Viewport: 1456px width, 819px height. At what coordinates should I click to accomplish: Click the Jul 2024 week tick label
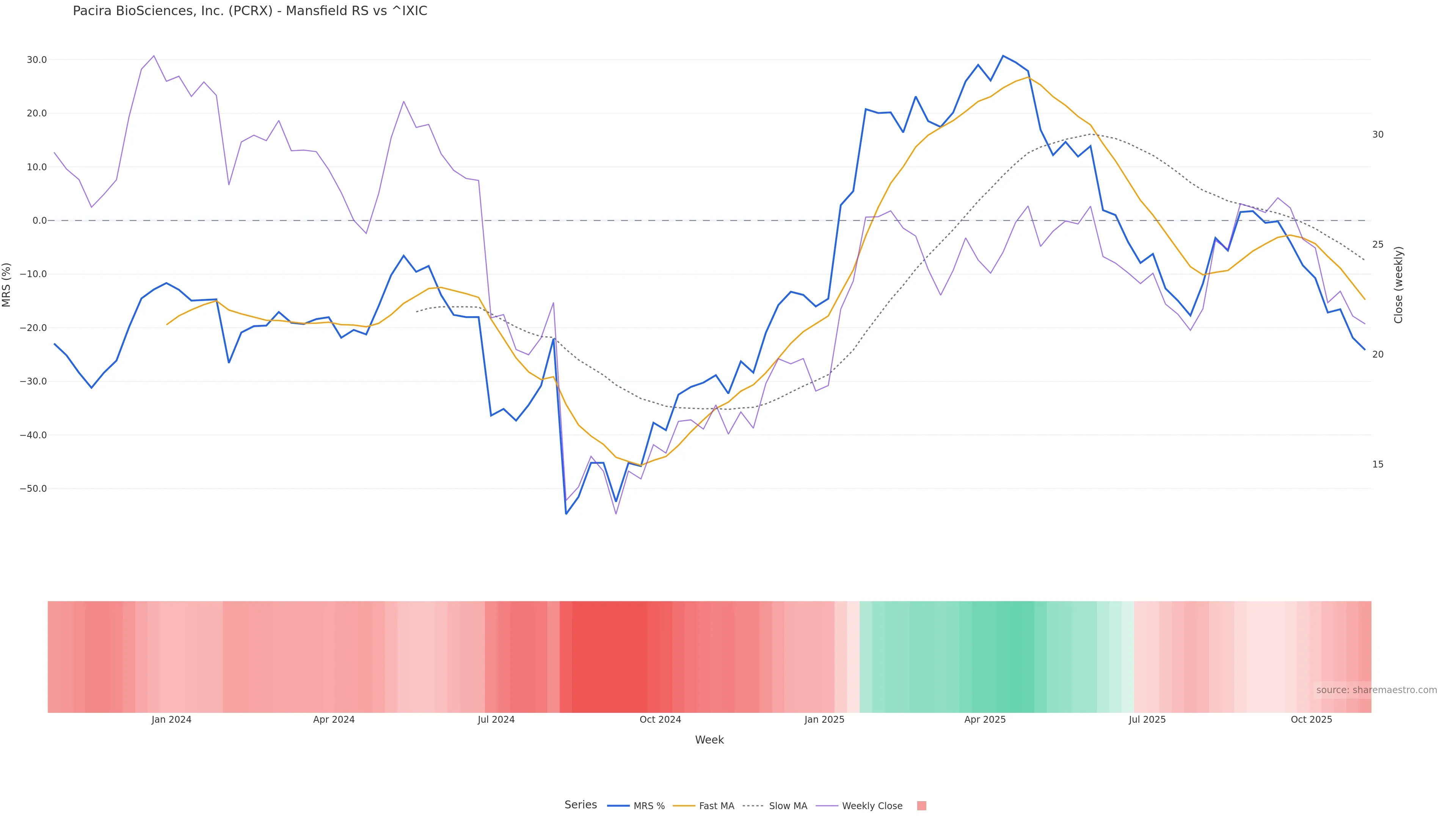[496, 720]
